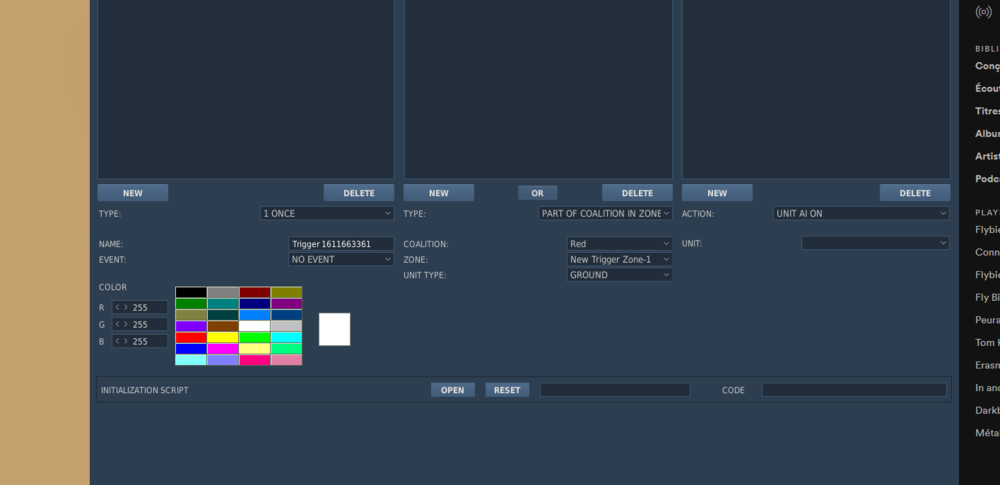
Task: Click the CODE input field
Action: point(854,390)
